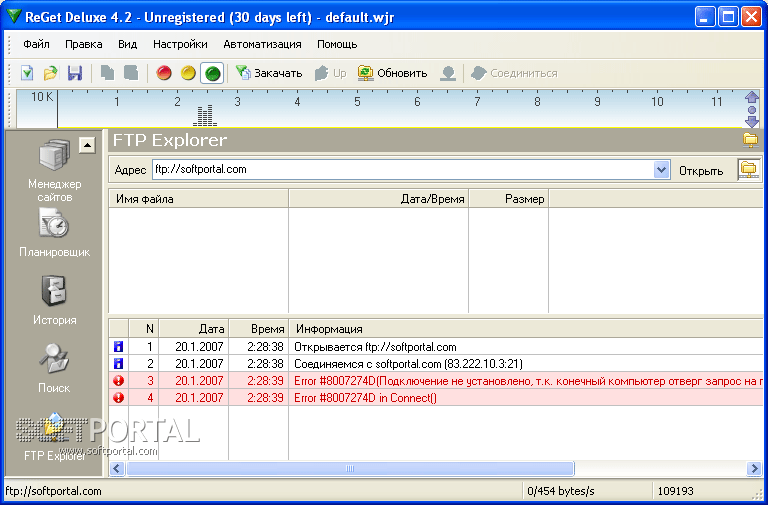Save the list with the floppy disk icon
Screen dimensions: 768x505
click(x=75, y=73)
